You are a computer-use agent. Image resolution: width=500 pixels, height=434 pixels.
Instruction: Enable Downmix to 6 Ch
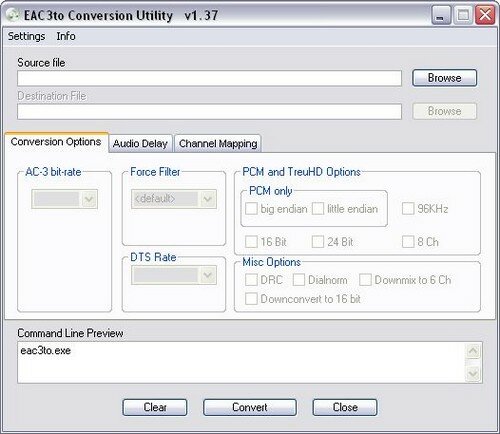point(365,280)
